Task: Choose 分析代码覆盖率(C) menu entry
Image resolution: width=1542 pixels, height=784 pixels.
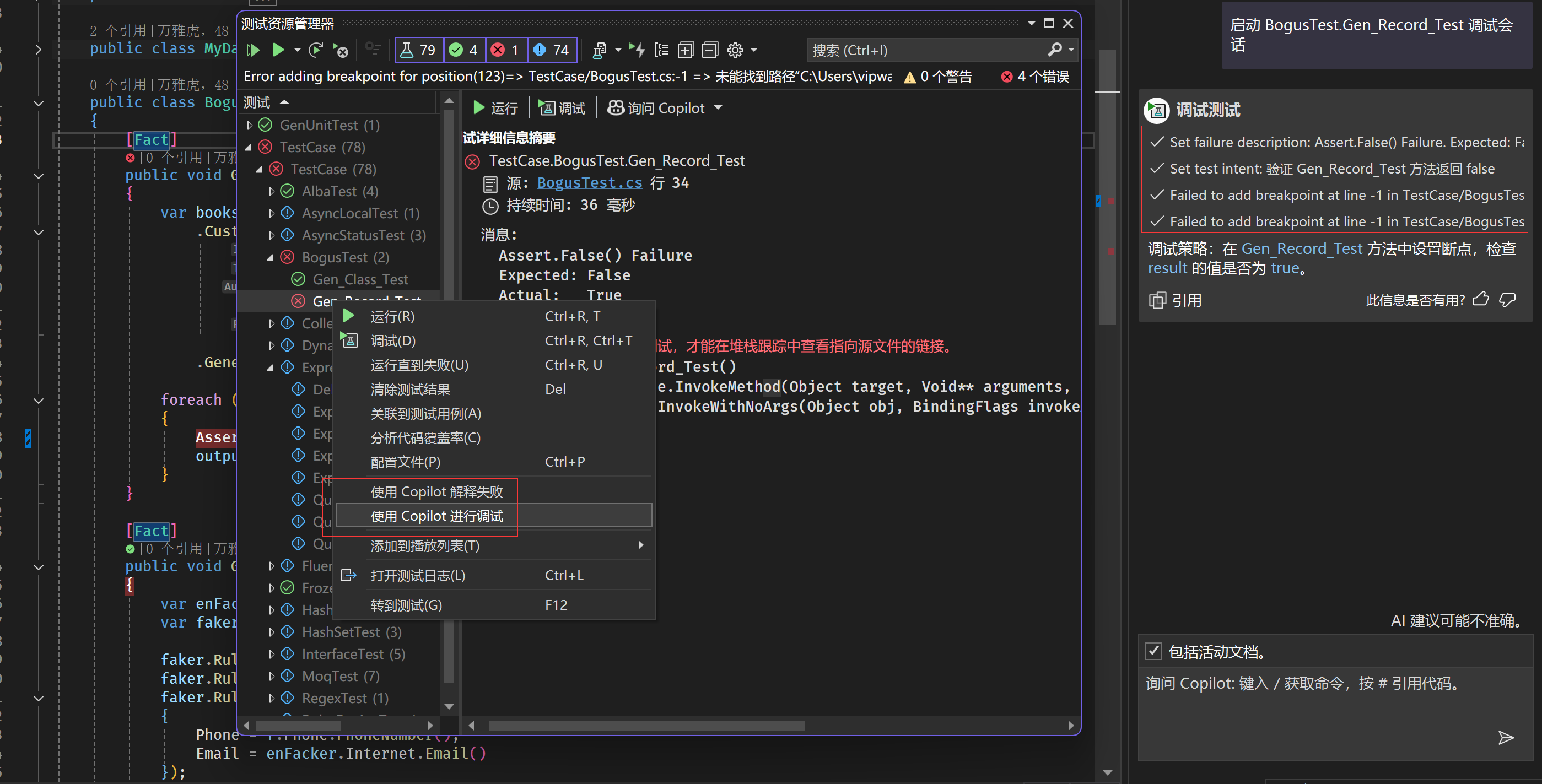Action: tap(494, 438)
